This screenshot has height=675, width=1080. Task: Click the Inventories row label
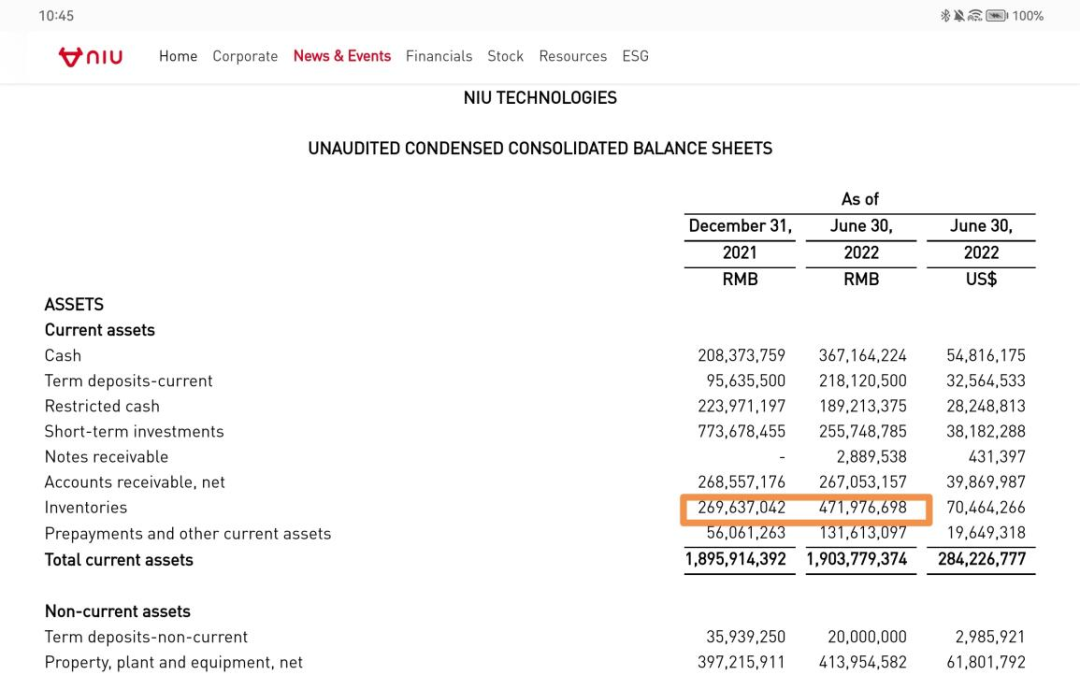pyautogui.click(x=86, y=508)
